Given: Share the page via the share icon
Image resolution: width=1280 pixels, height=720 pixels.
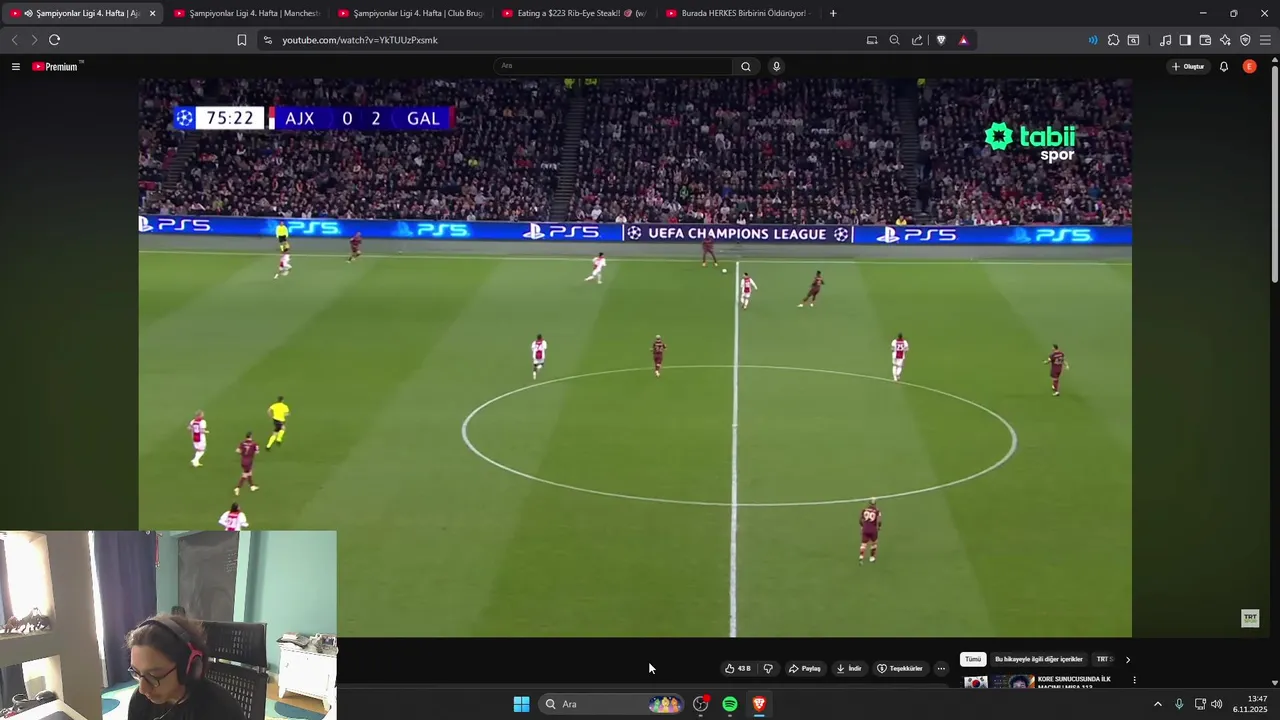Looking at the screenshot, I should (x=917, y=40).
